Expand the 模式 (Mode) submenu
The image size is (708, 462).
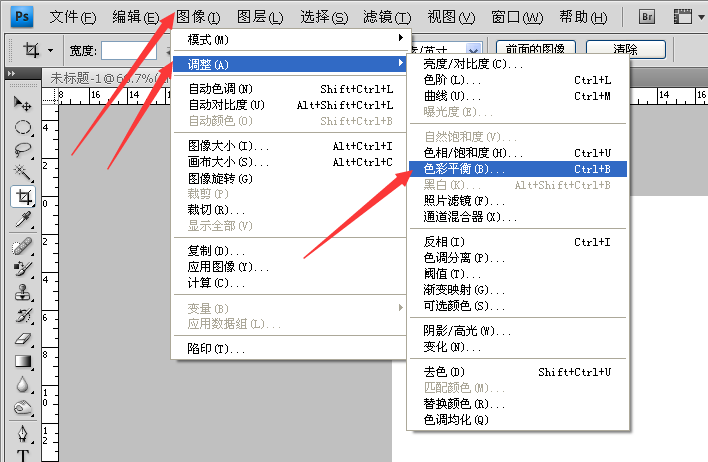tap(289, 39)
